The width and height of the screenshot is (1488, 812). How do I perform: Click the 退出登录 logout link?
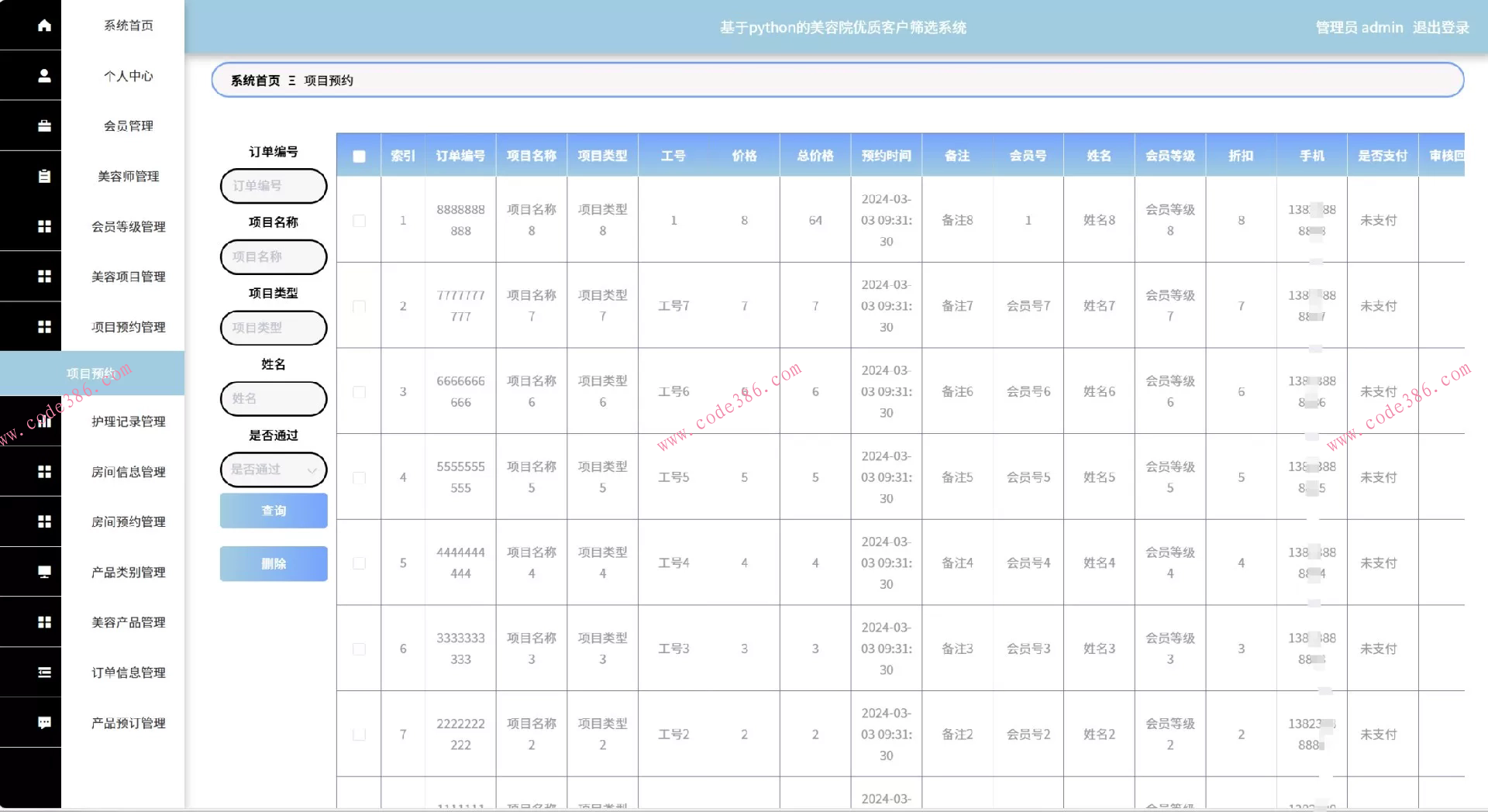coord(1440,28)
